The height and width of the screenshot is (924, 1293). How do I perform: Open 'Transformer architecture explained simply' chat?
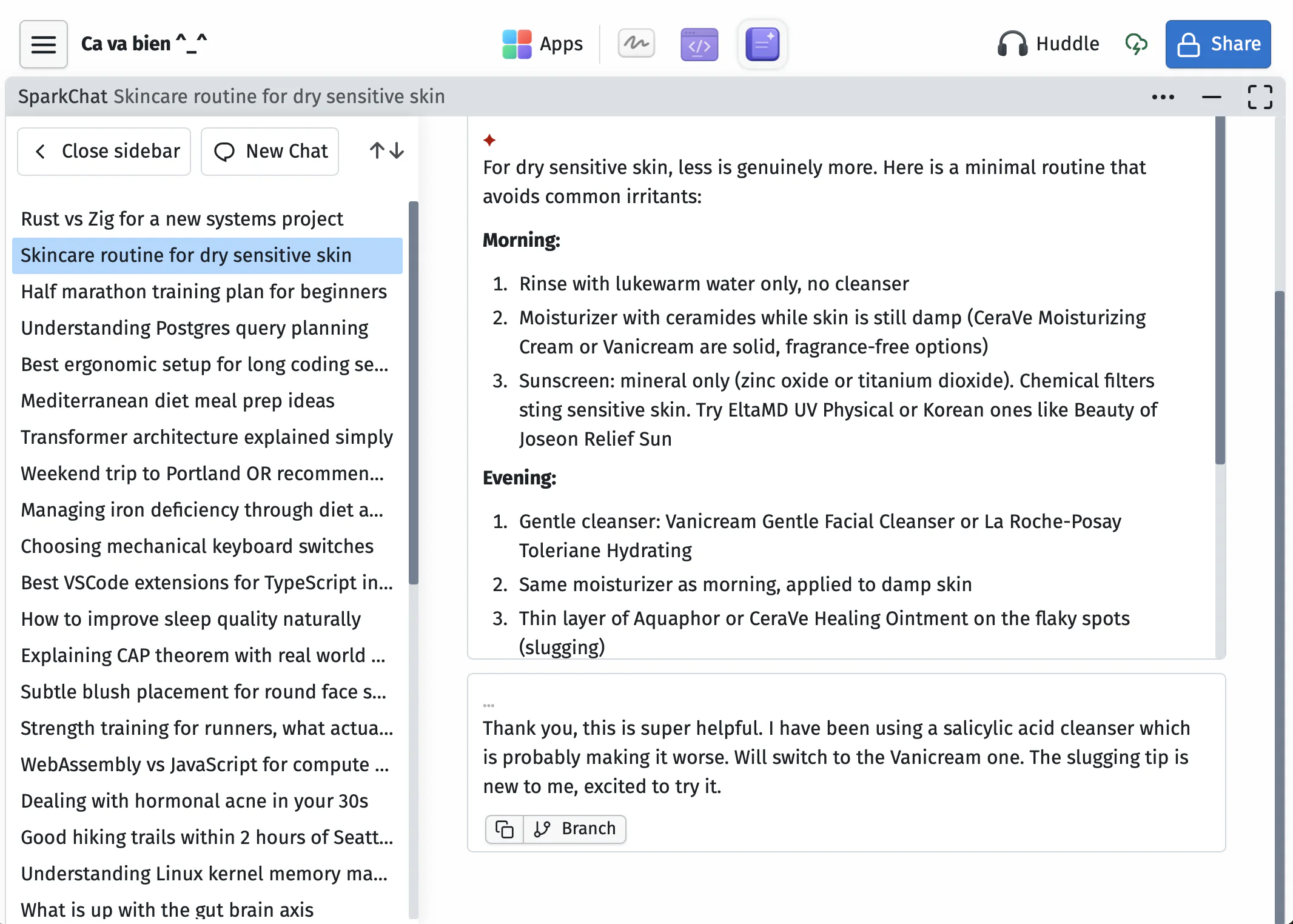[x=207, y=437]
